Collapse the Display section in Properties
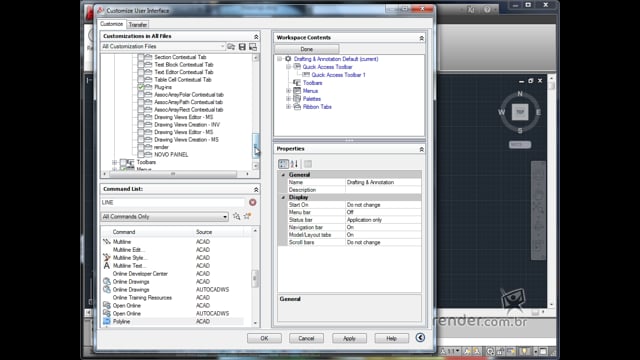 point(283,197)
